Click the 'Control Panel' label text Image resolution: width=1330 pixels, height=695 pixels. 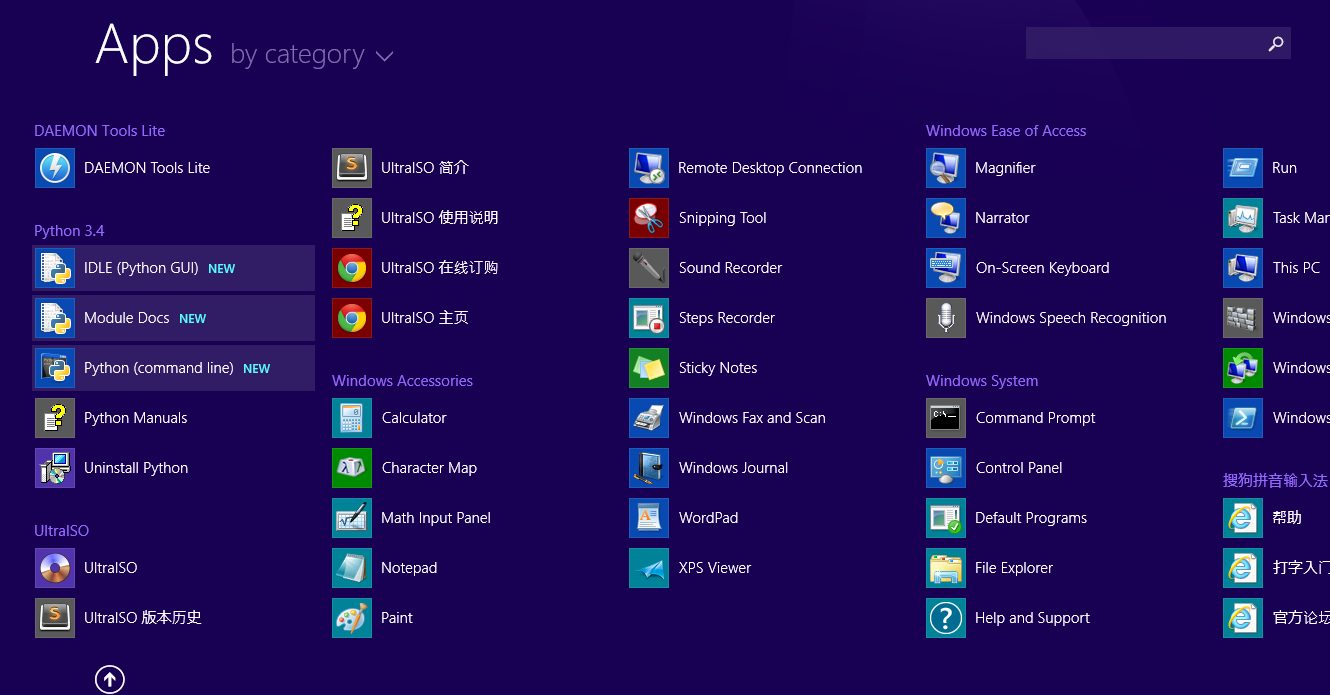coord(1019,468)
